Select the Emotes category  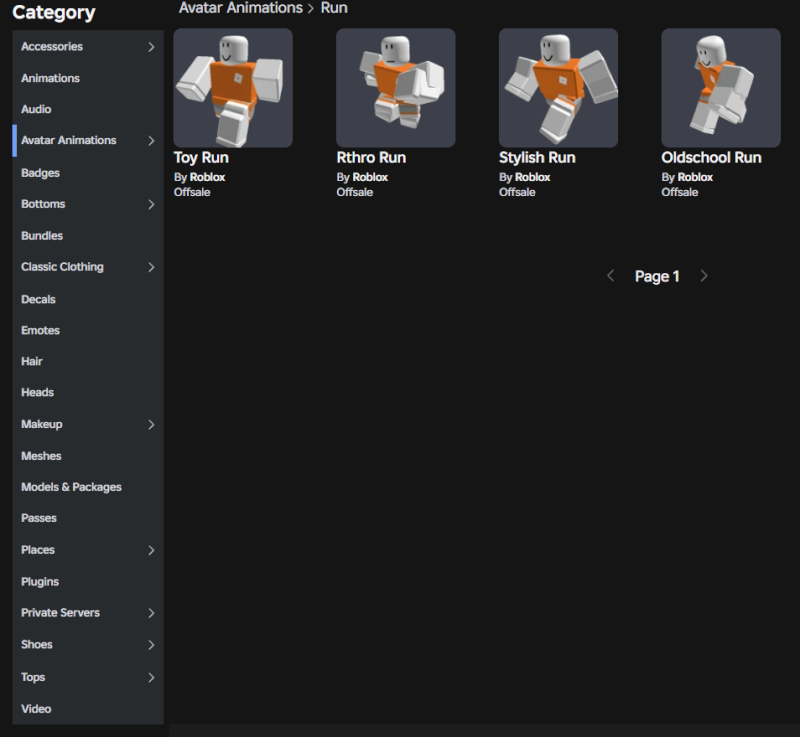click(88, 331)
